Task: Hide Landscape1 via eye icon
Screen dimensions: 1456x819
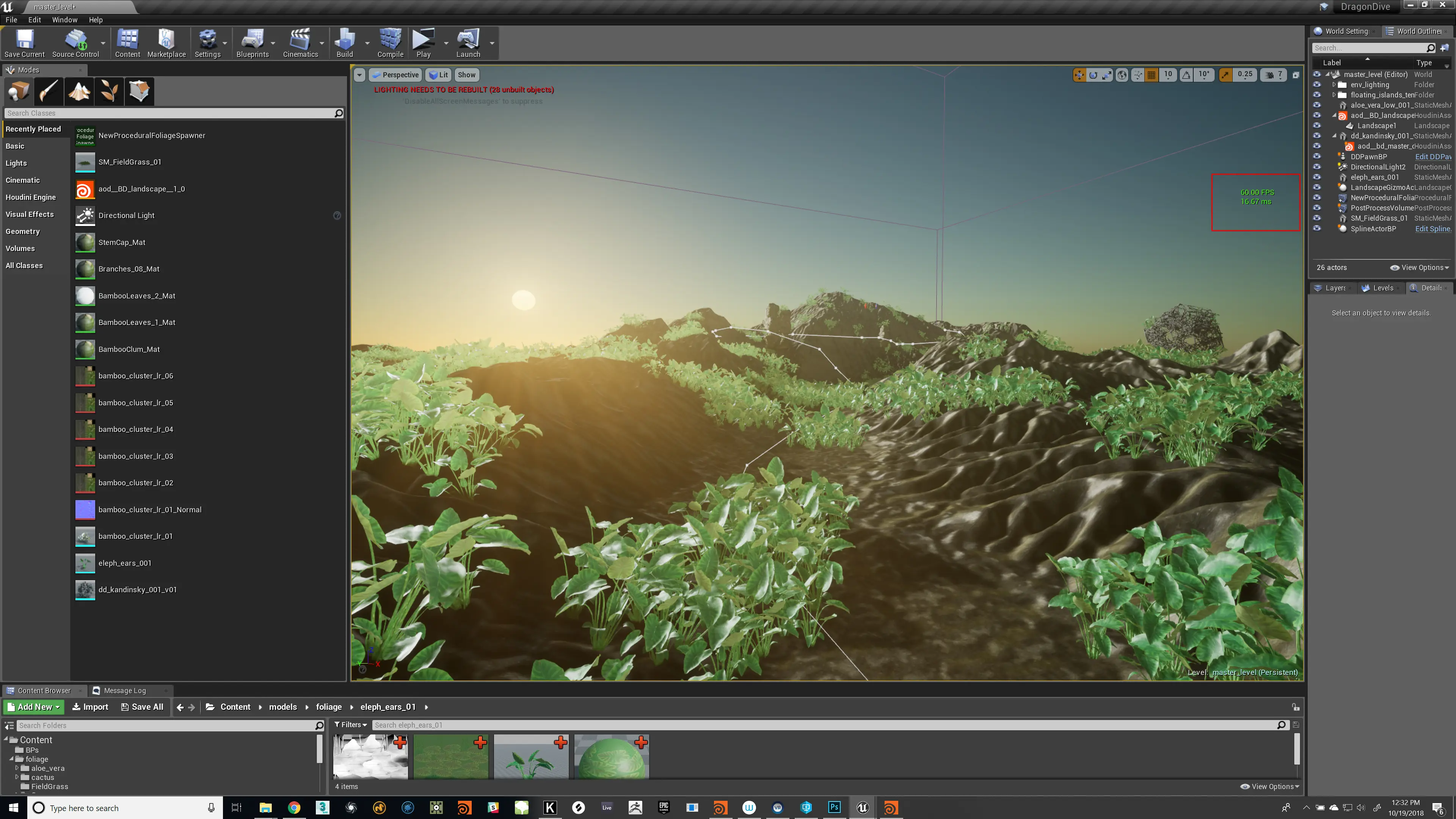Action: pyautogui.click(x=1316, y=126)
